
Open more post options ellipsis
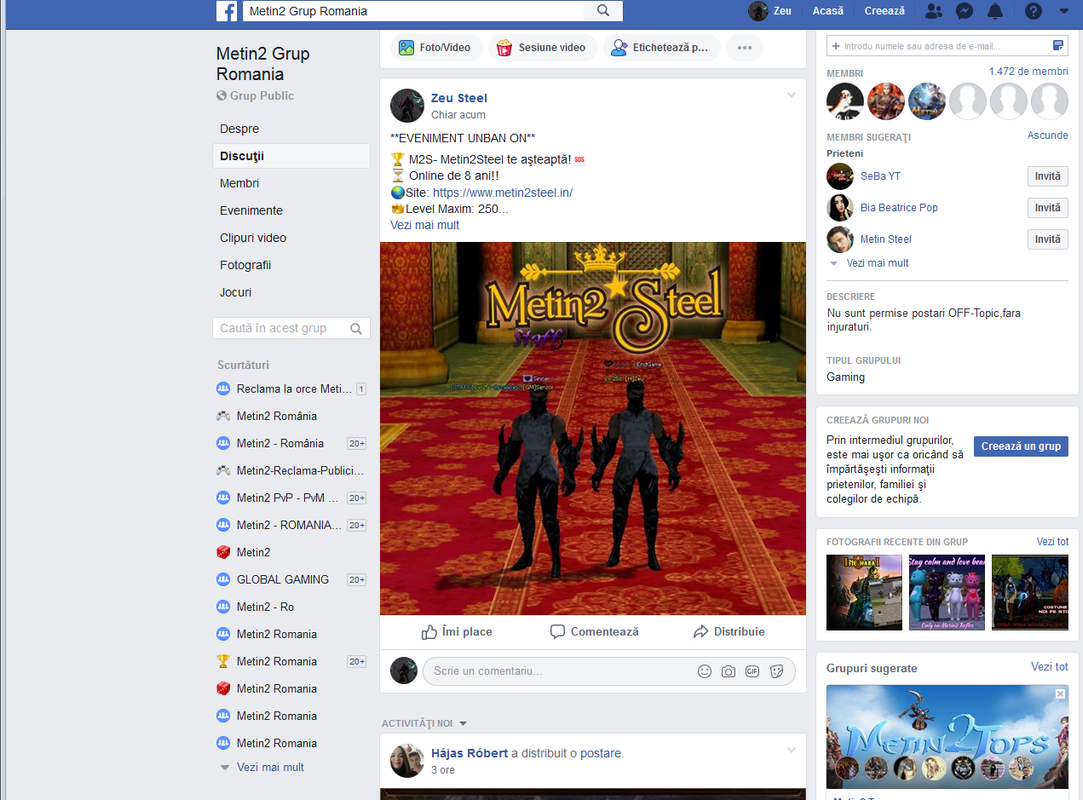tap(744, 48)
